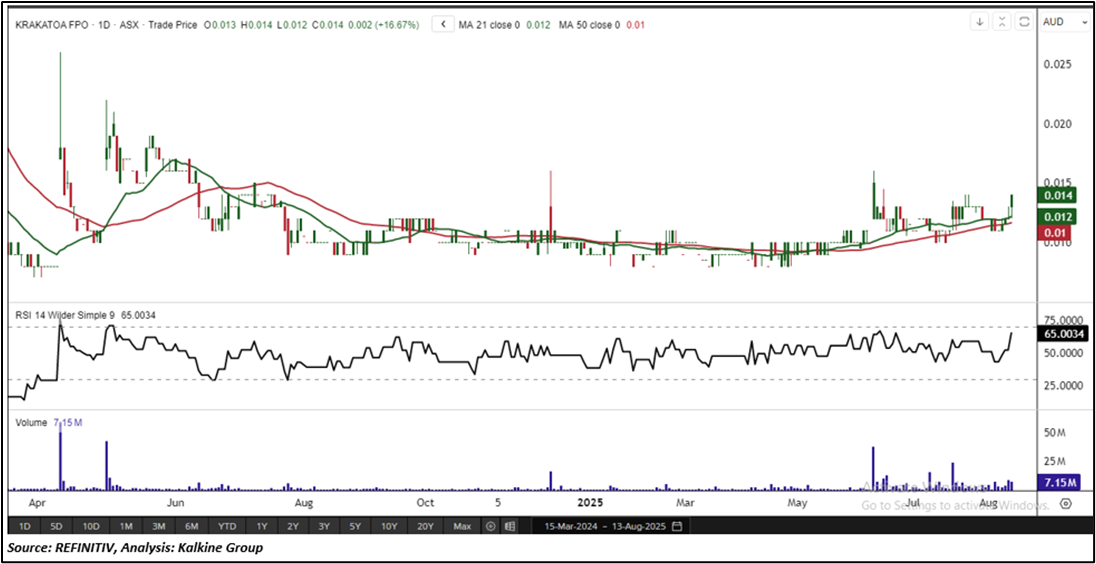Click the 0.020 price axis label
This screenshot has height=564, width=1096.
[1056, 124]
